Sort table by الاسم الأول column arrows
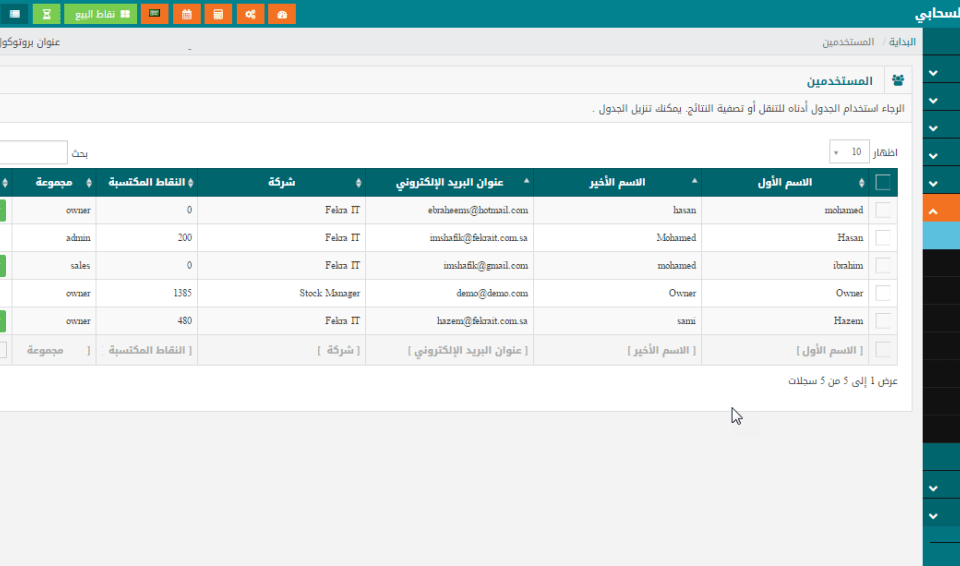Image resolution: width=960 pixels, height=566 pixels. tap(862, 183)
